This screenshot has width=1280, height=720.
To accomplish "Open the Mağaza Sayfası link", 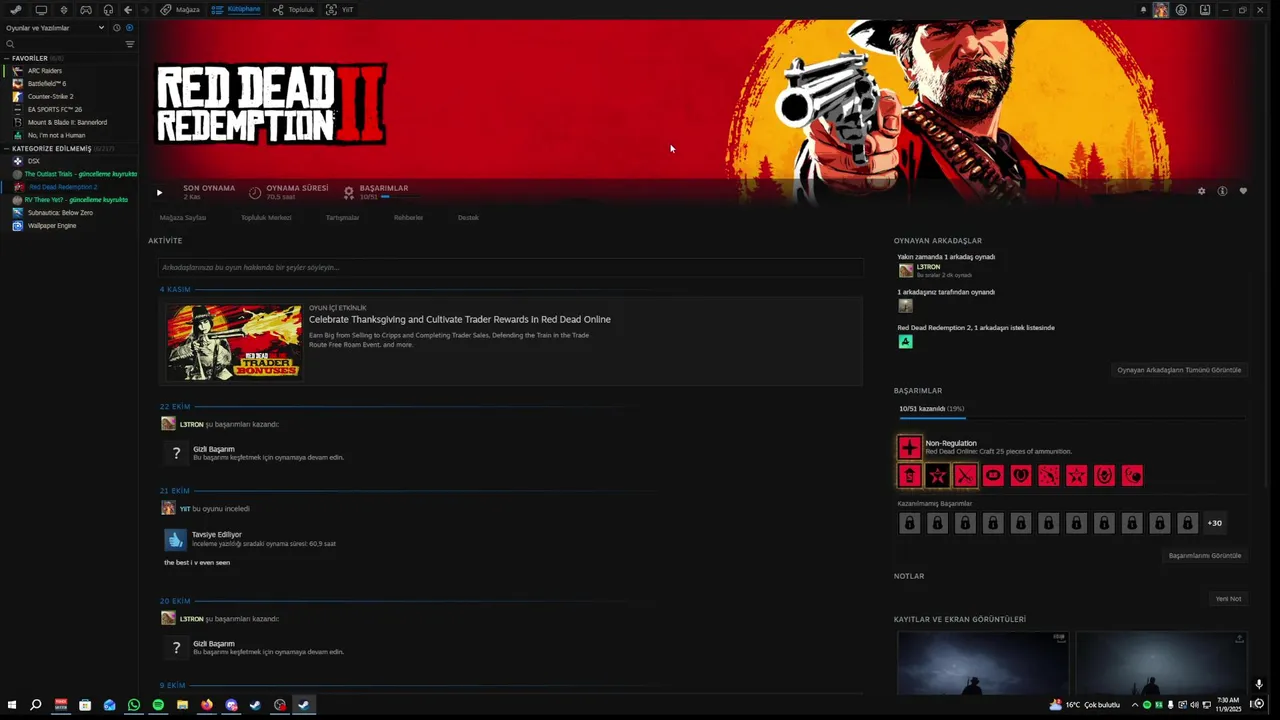I will pyautogui.click(x=183, y=217).
